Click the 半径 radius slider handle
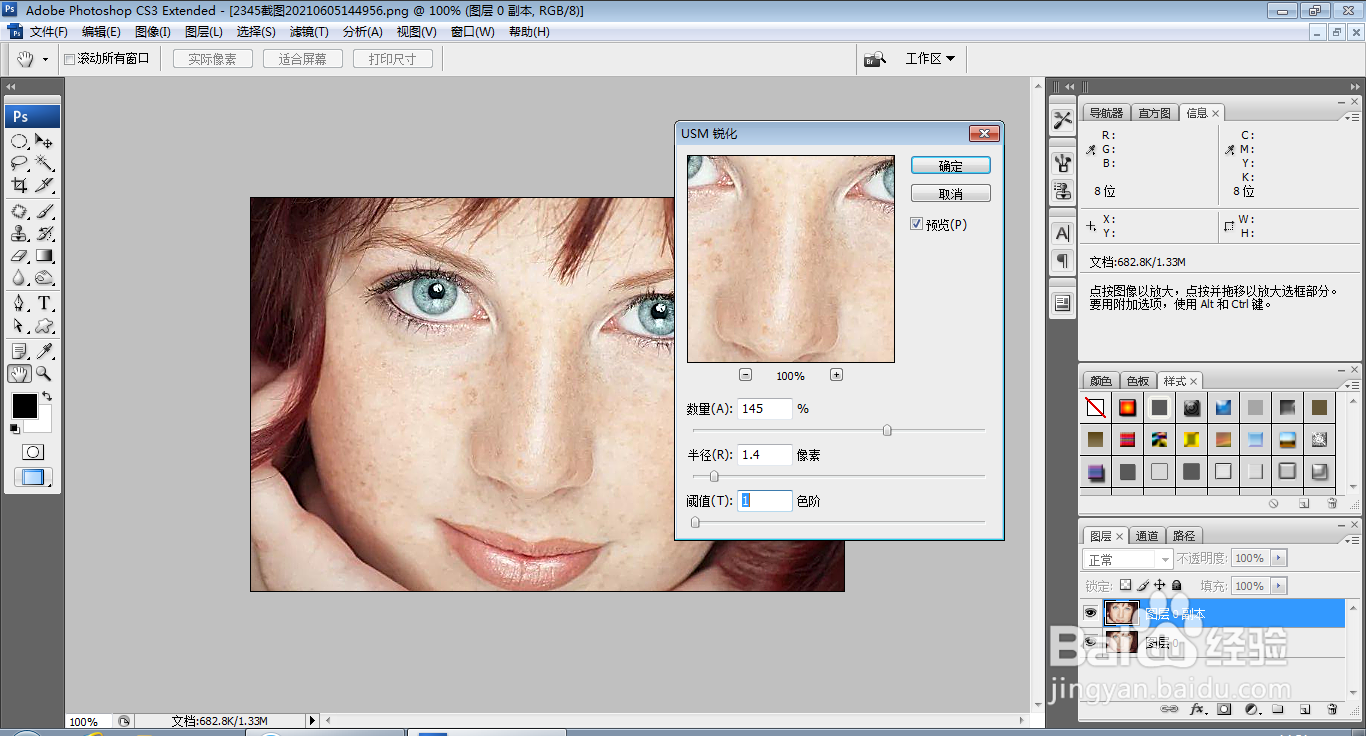 point(714,477)
